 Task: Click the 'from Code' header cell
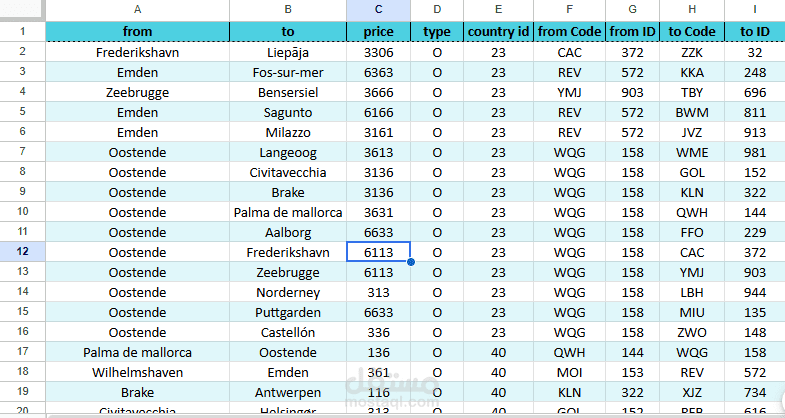pos(569,32)
